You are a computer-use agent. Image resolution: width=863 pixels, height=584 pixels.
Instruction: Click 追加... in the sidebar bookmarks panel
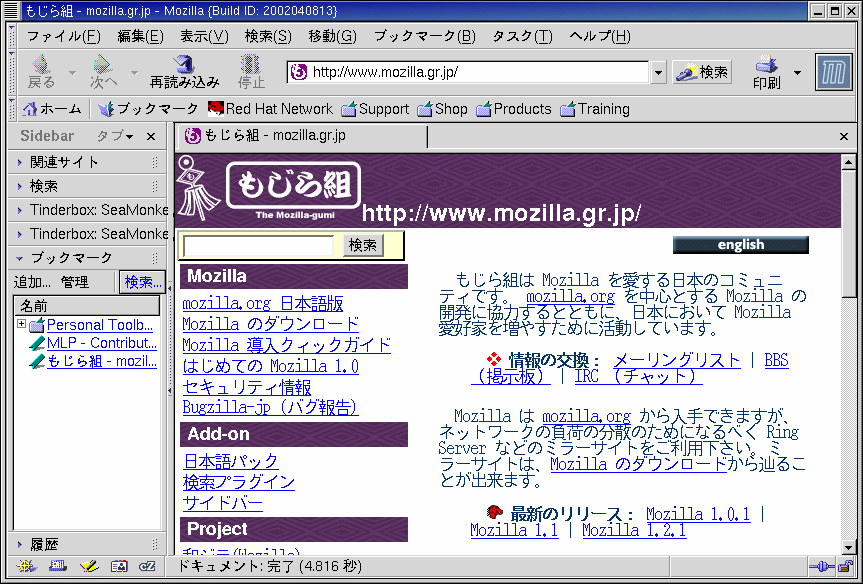pos(31,282)
